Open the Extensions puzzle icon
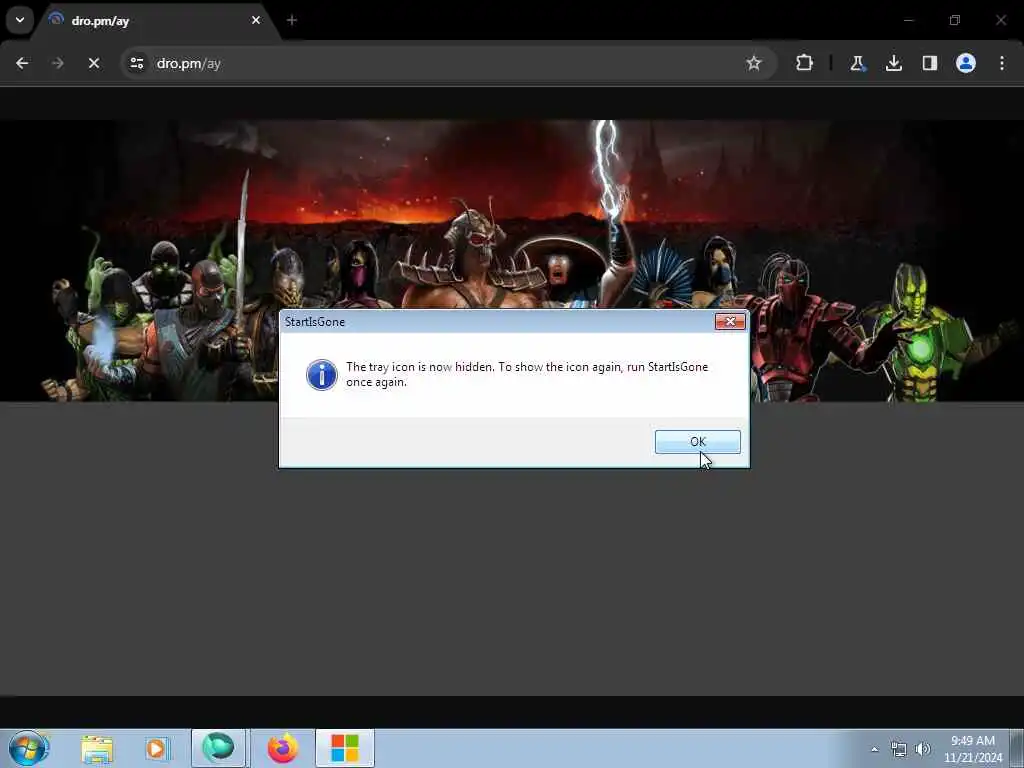1024x768 pixels. click(805, 63)
